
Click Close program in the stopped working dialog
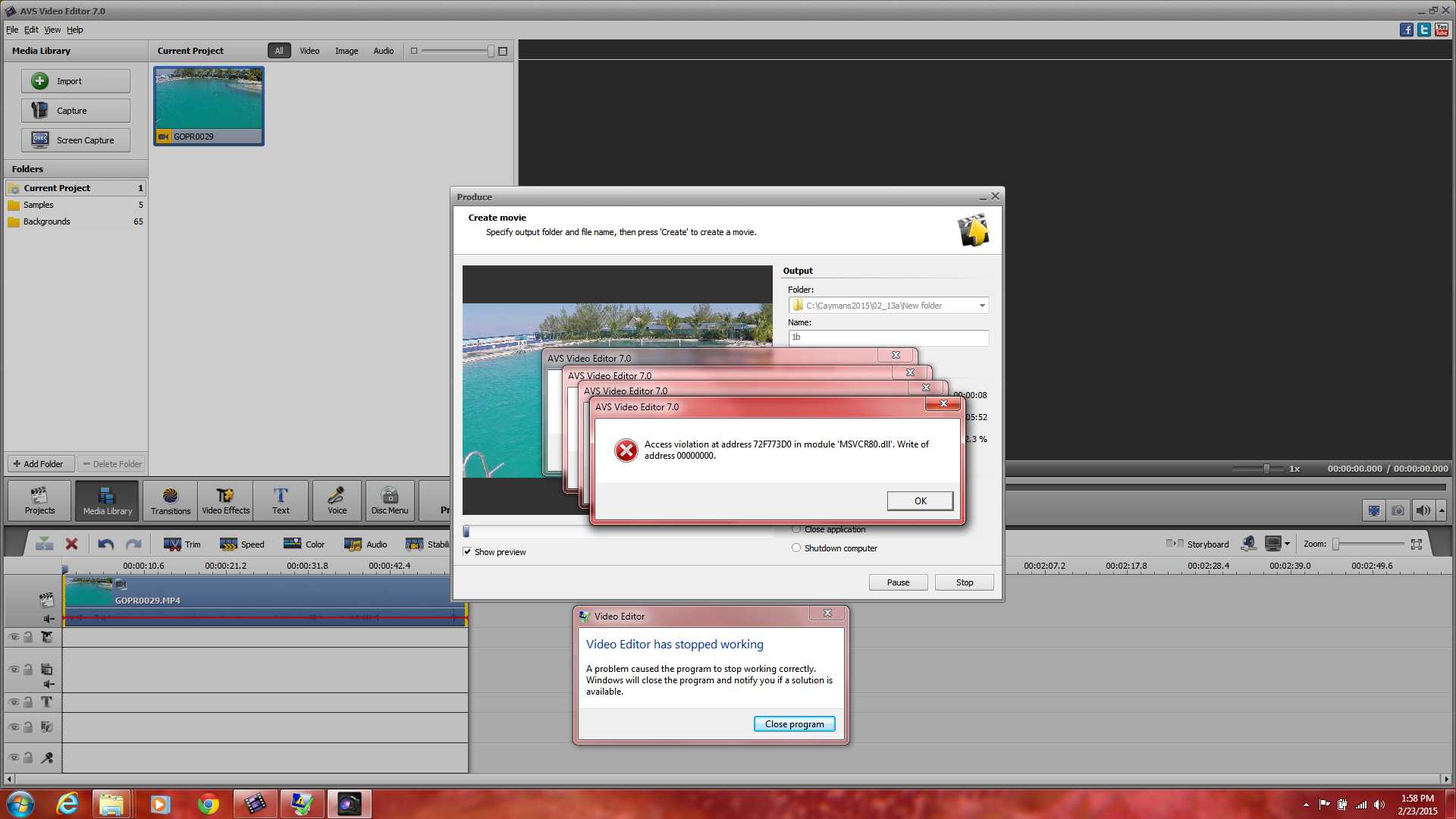point(794,723)
